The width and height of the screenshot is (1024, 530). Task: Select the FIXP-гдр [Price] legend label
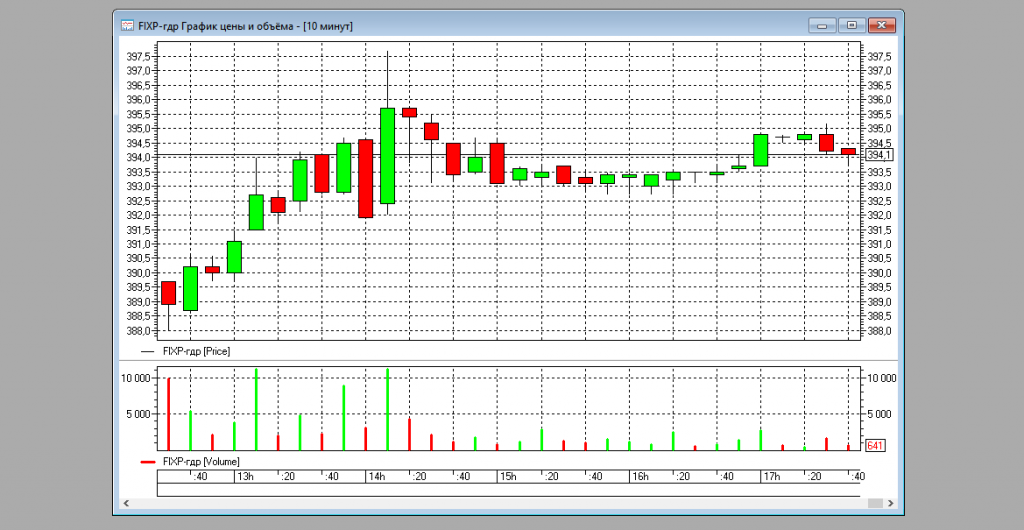(196, 352)
